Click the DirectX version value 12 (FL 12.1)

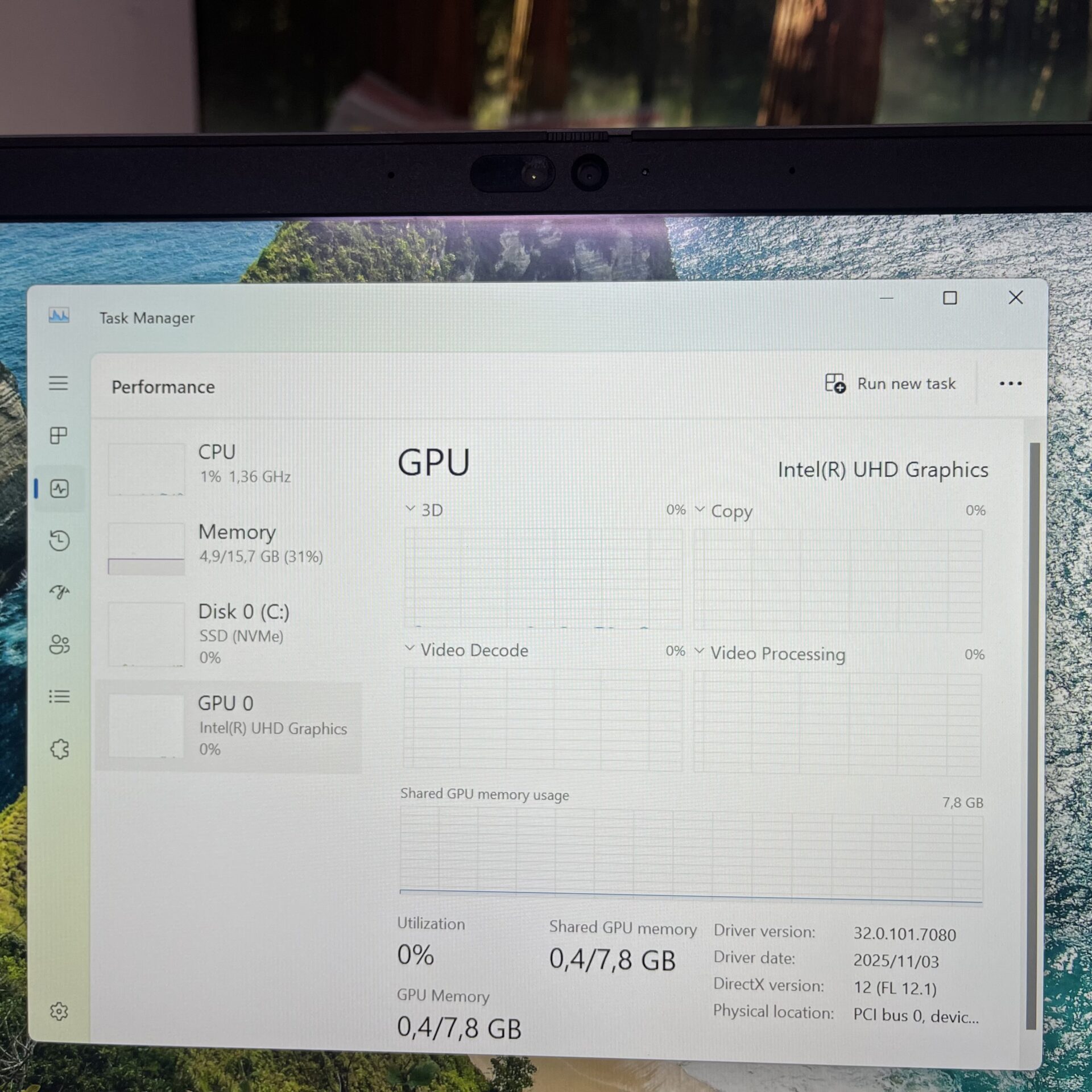click(x=895, y=988)
